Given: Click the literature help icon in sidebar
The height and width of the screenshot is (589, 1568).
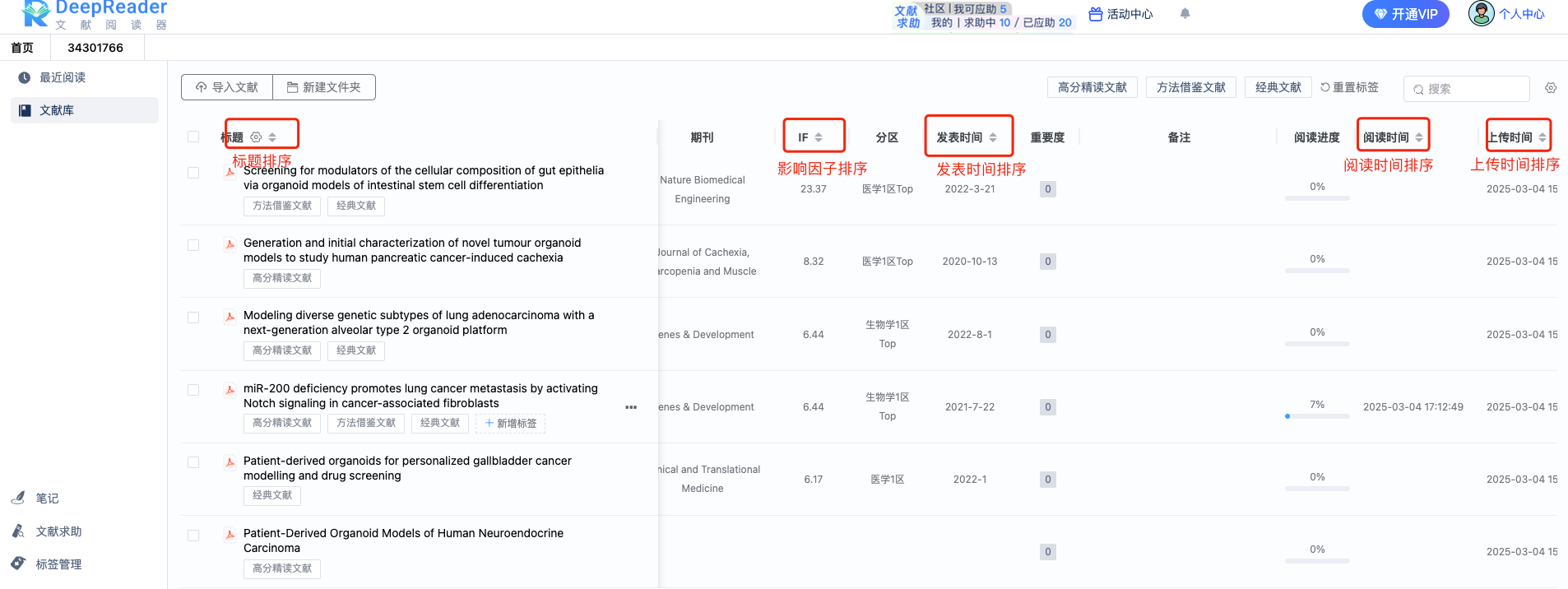Looking at the screenshot, I should (18, 531).
